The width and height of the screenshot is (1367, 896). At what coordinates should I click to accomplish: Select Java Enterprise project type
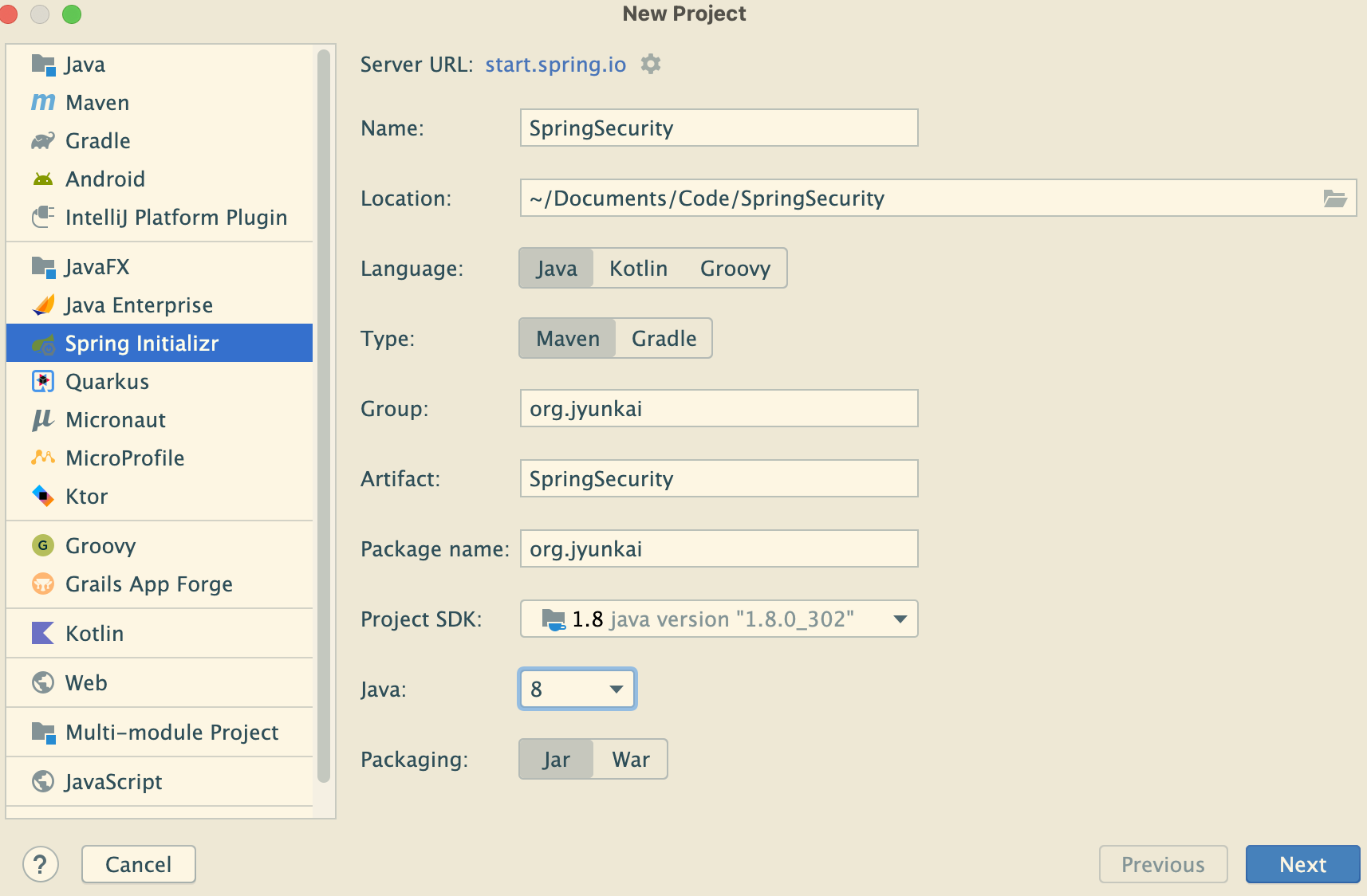160,305
